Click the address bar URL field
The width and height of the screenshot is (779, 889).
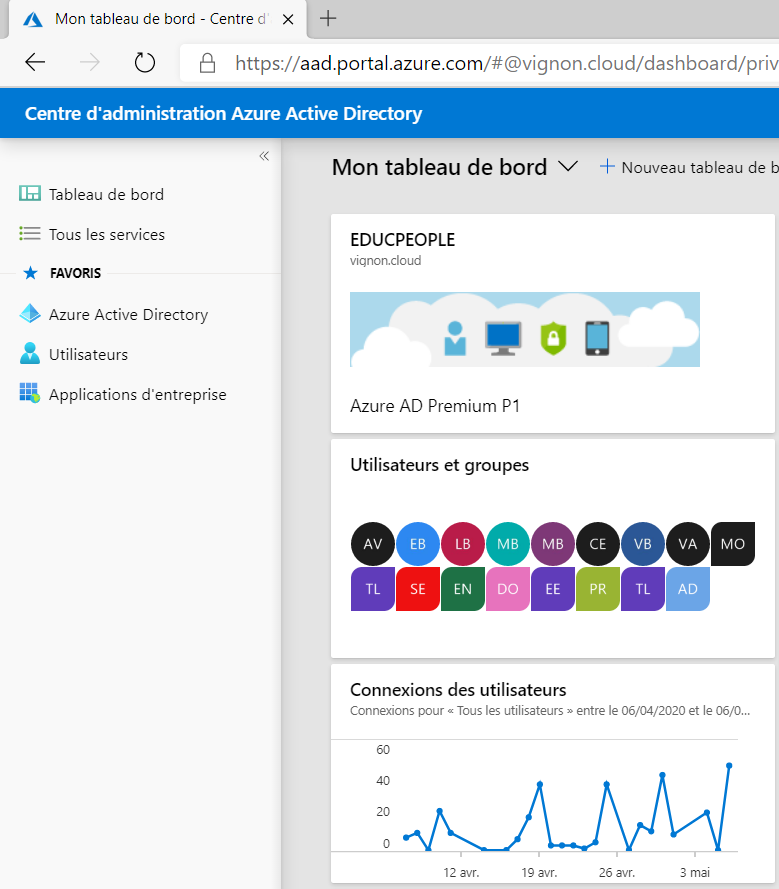[x=480, y=63]
